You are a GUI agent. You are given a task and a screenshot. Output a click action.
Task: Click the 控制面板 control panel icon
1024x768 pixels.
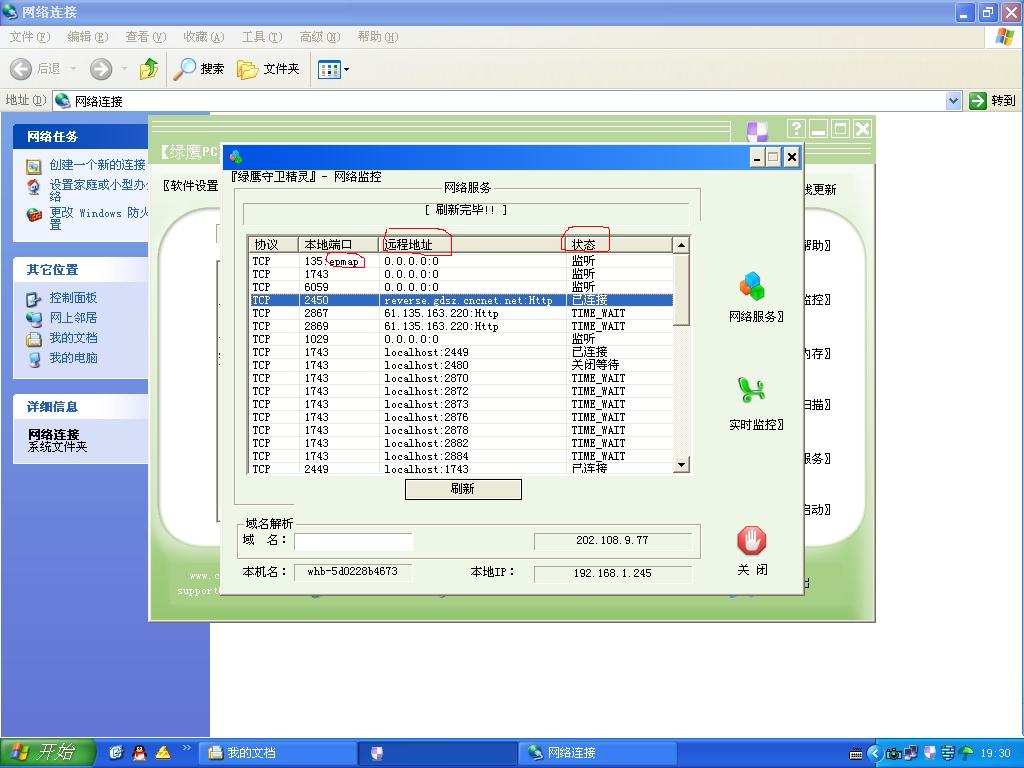(x=33, y=299)
